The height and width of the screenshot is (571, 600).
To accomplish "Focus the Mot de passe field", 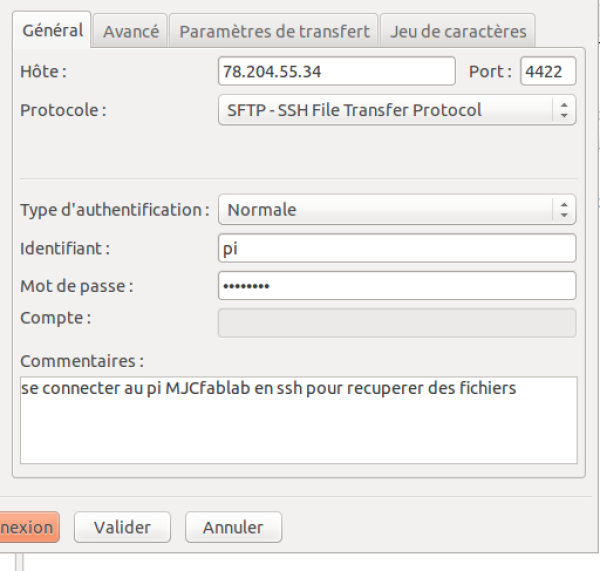I will tap(396, 286).
